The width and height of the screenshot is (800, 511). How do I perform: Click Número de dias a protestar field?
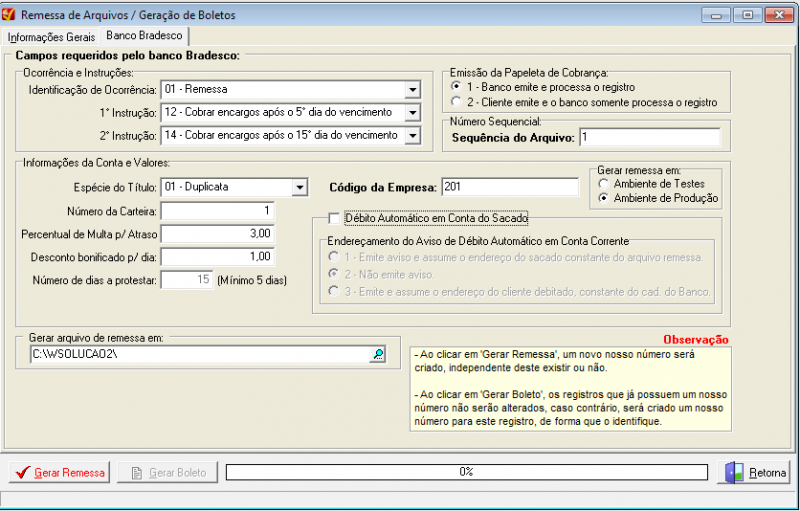click(187, 280)
